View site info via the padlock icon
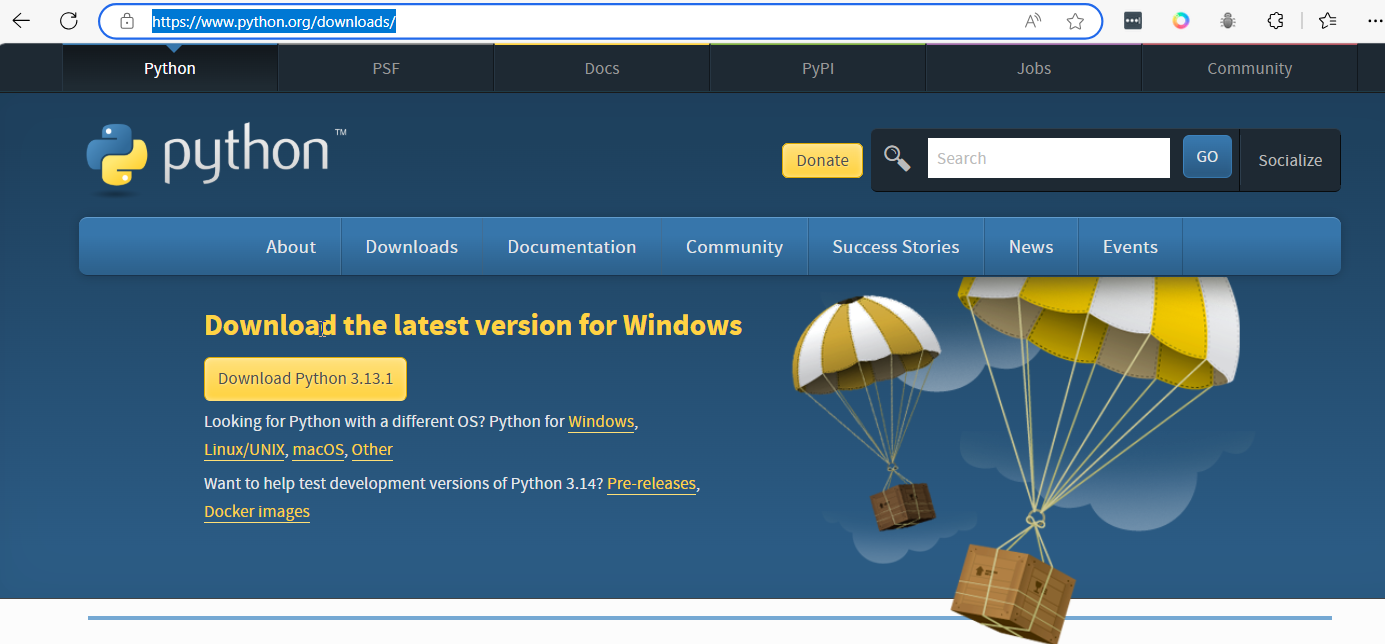 (127, 21)
